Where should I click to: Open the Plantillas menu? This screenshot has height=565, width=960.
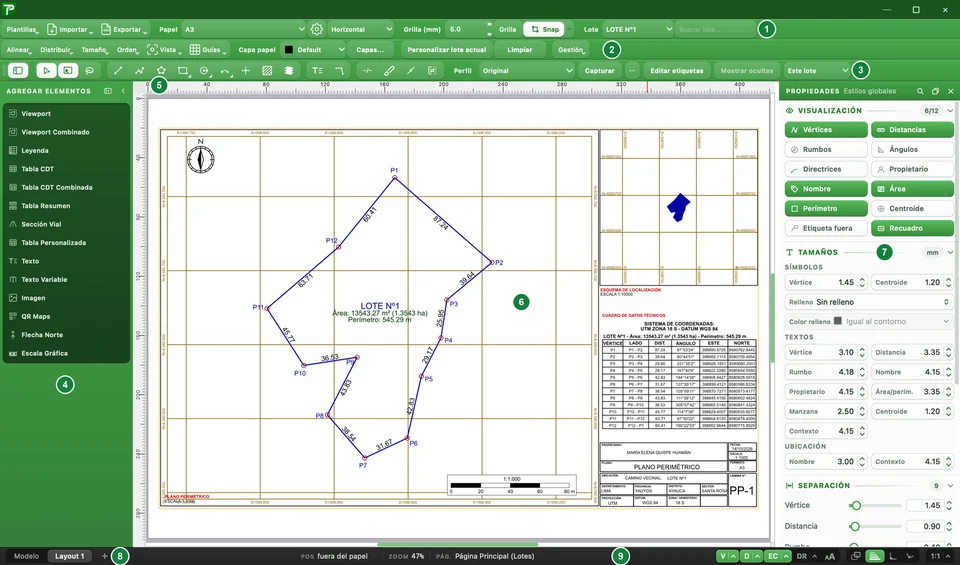(23, 29)
